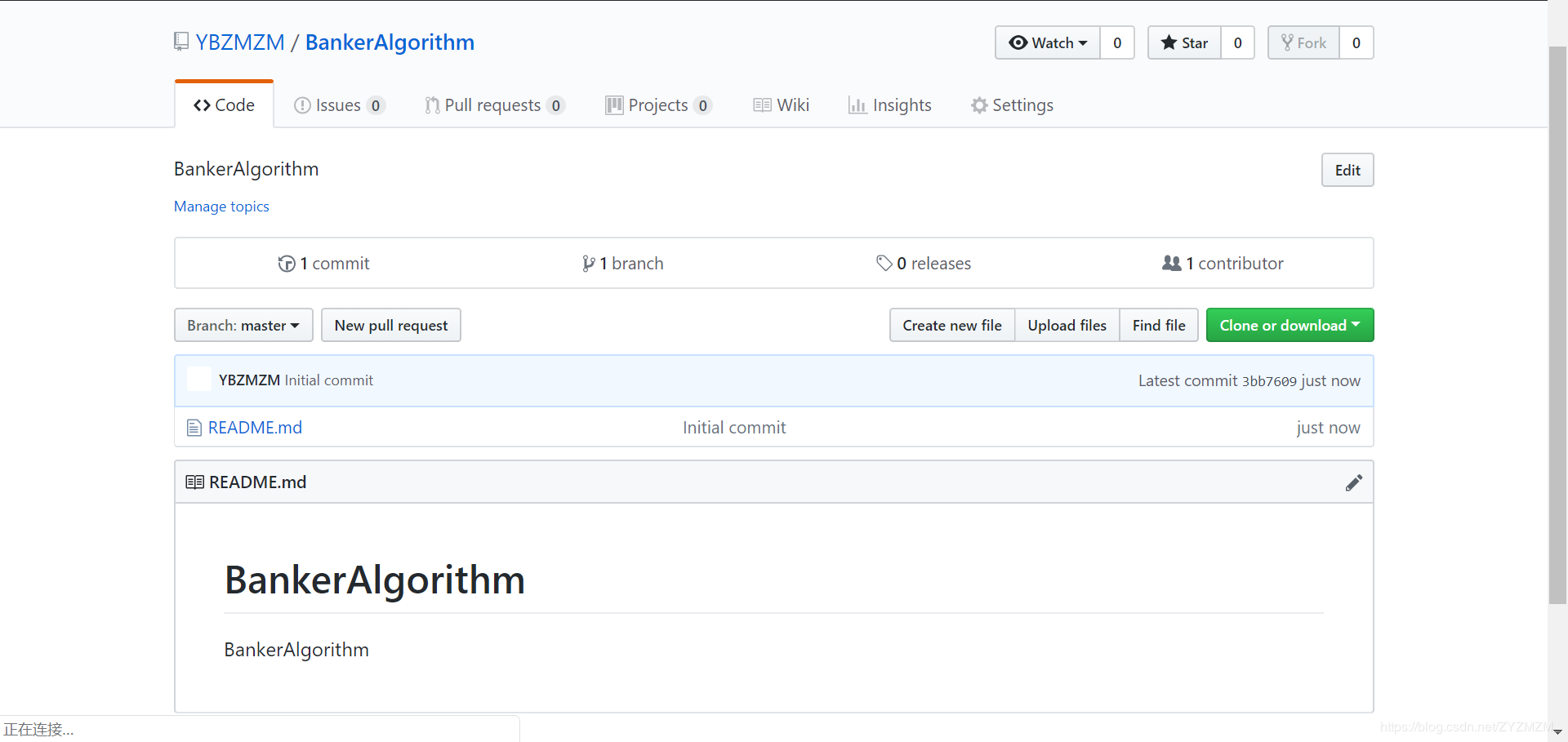
Task: Click the commit history clock icon
Action: (x=287, y=264)
